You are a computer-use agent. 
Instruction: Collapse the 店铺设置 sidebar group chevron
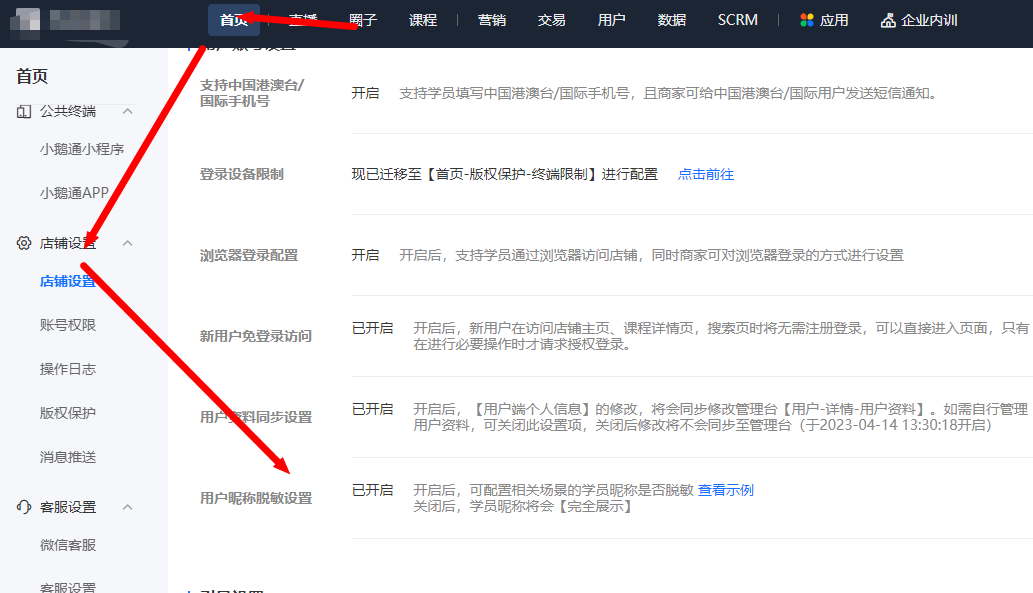point(128,243)
